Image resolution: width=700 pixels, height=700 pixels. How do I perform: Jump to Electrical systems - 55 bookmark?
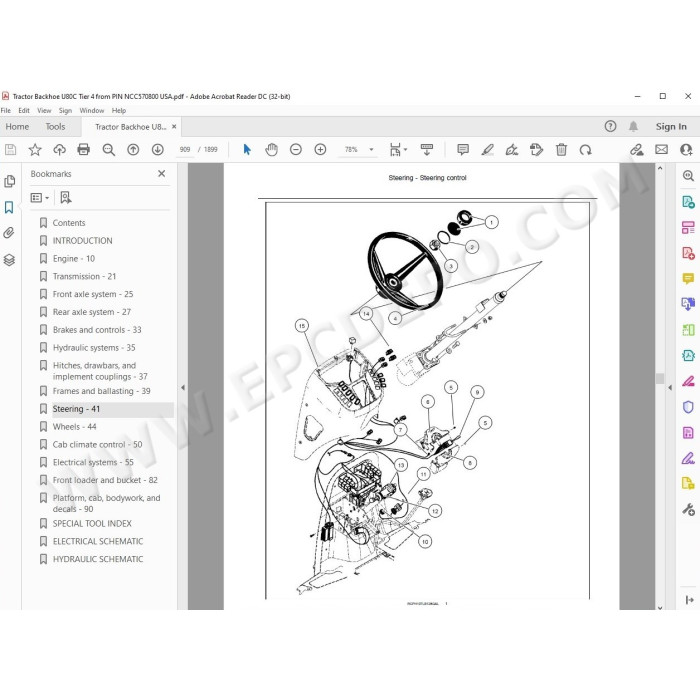tap(93, 462)
